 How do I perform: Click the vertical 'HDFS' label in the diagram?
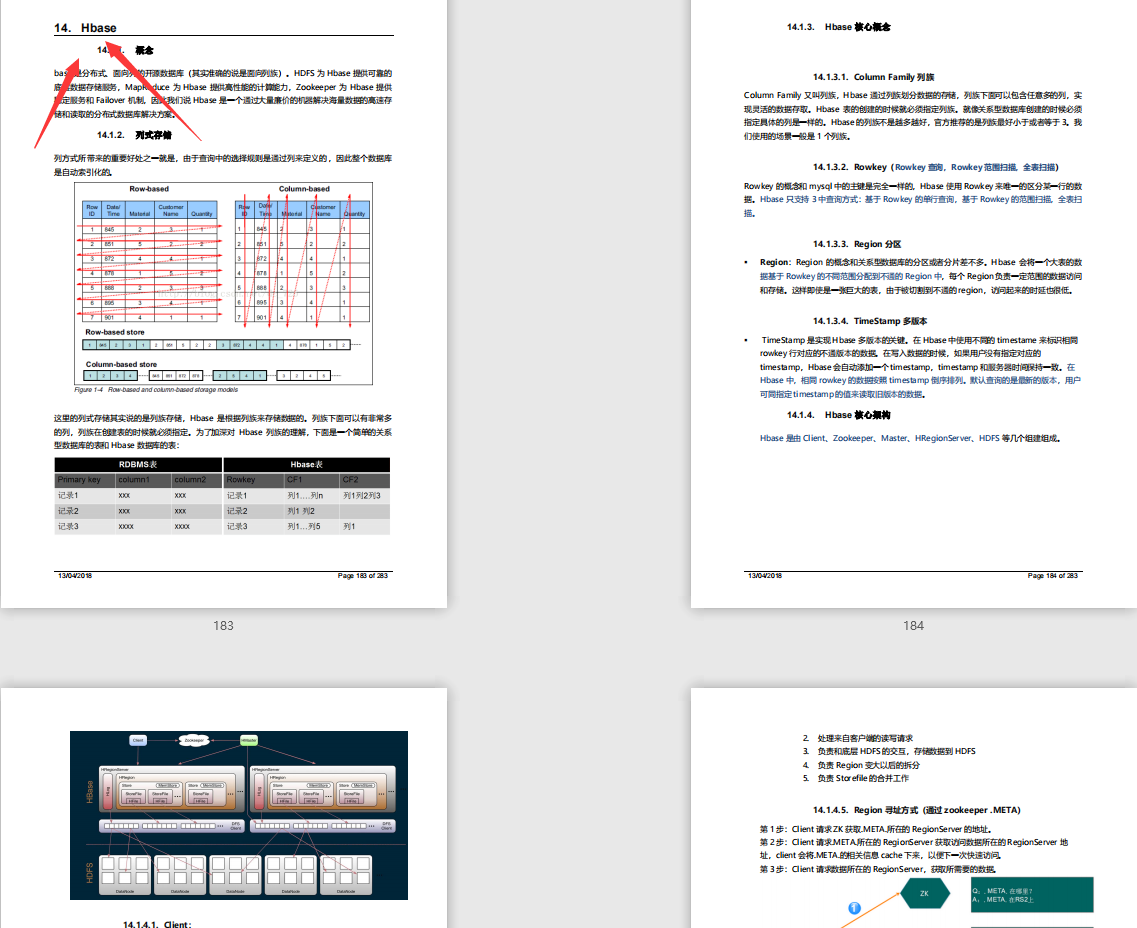point(89,873)
